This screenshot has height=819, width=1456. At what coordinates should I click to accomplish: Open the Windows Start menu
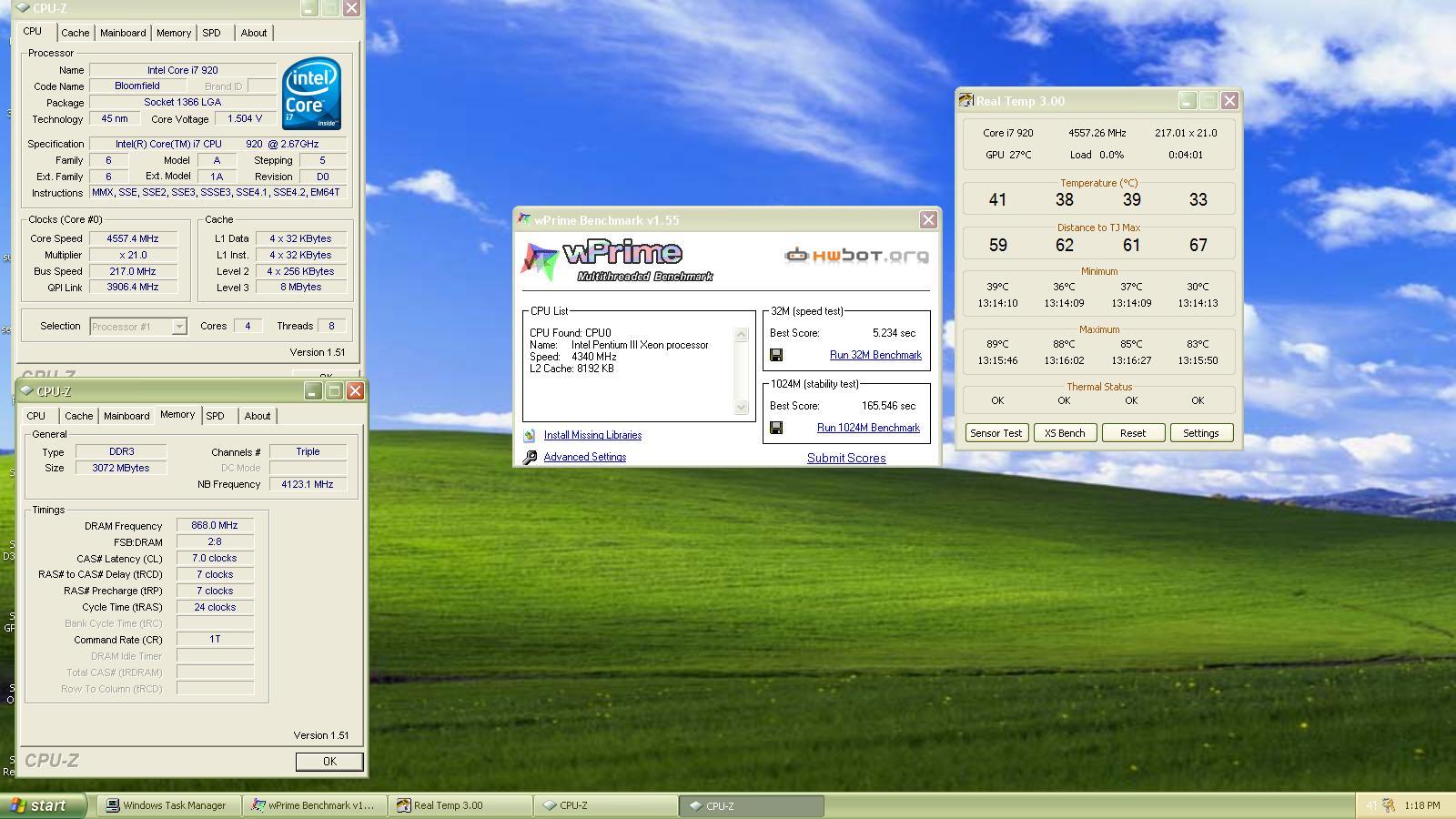pyautogui.click(x=44, y=805)
